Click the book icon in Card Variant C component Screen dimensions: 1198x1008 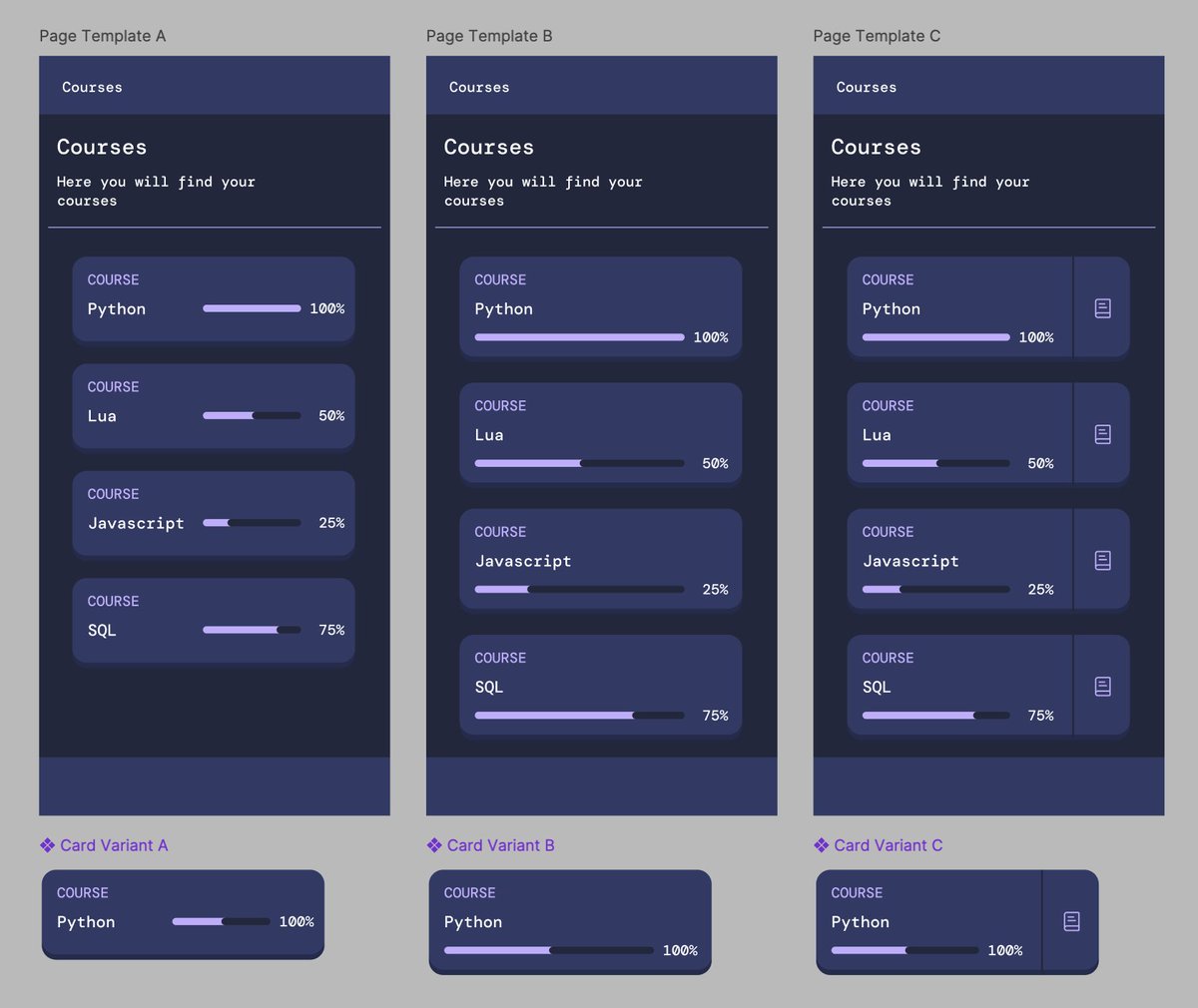coord(1071,921)
